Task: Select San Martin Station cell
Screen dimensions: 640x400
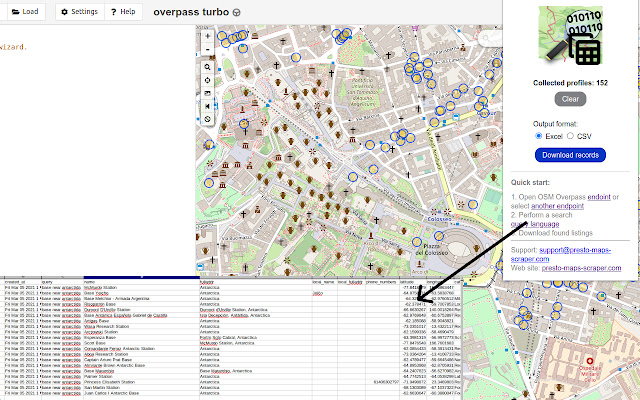Action: coord(142,388)
